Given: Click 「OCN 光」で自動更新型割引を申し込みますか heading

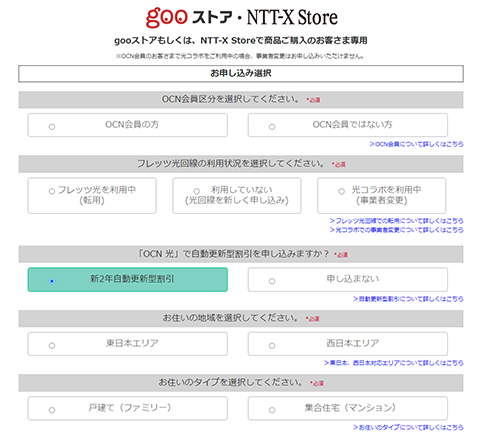Looking at the screenshot, I should [241, 254].
